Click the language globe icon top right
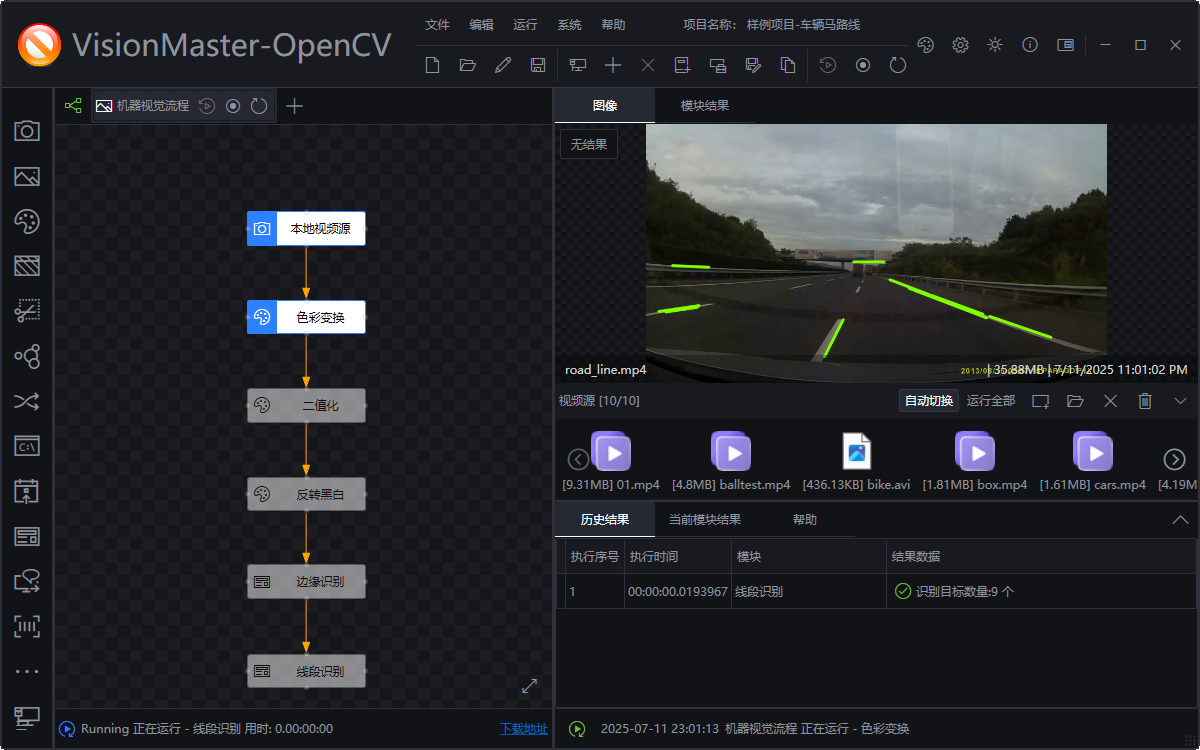The image size is (1200, 750). pyautogui.click(x=925, y=45)
